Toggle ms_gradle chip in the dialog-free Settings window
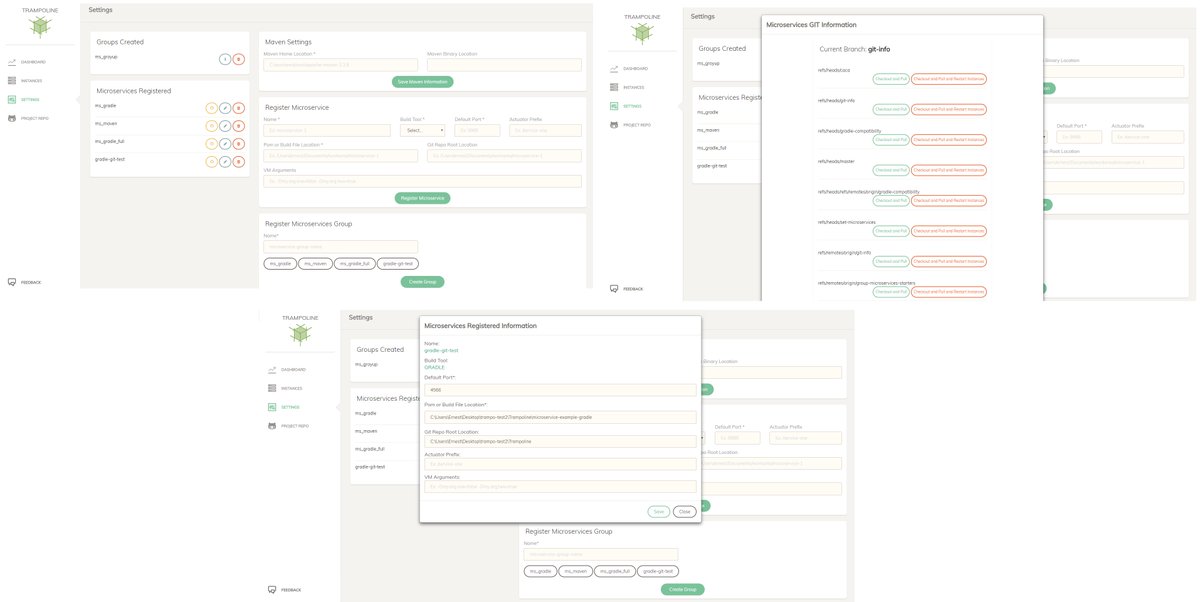 click(x=280, y=263)
